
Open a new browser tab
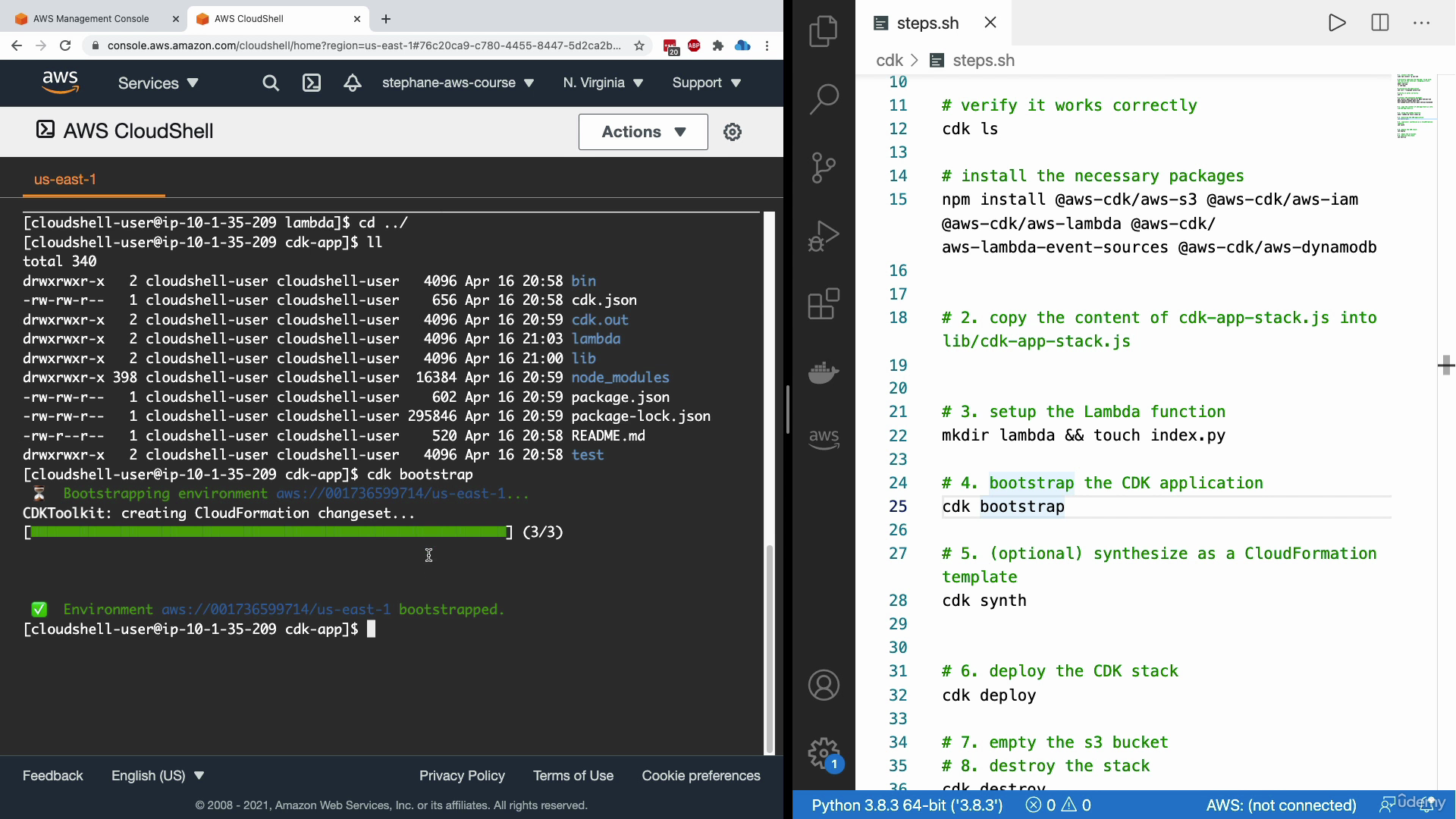[x=386, y=19]
